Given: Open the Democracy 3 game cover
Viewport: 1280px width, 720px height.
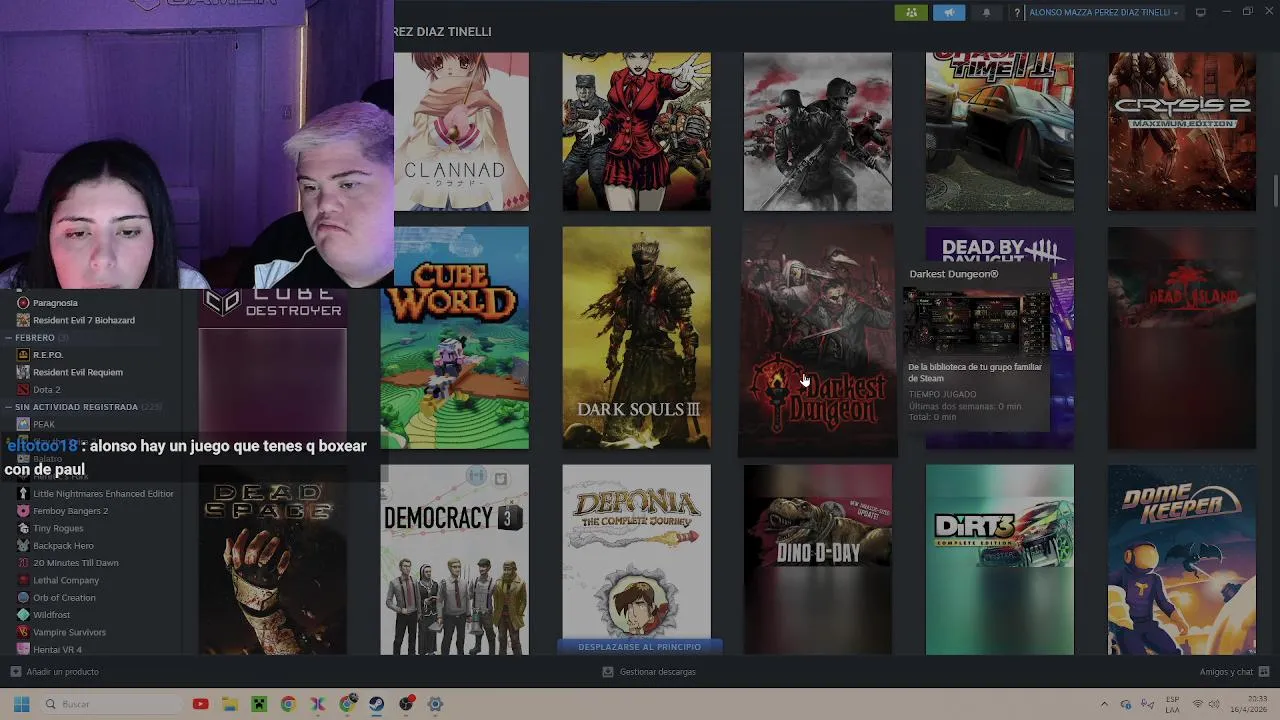Looking at the screenshot, I should (454, 560).
